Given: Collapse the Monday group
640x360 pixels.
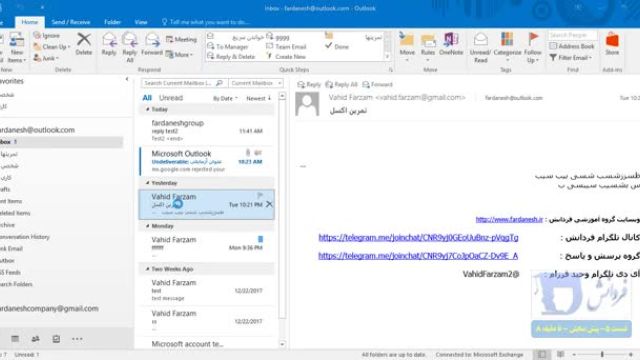Looking at the screenshot, I should click(147, 226).
